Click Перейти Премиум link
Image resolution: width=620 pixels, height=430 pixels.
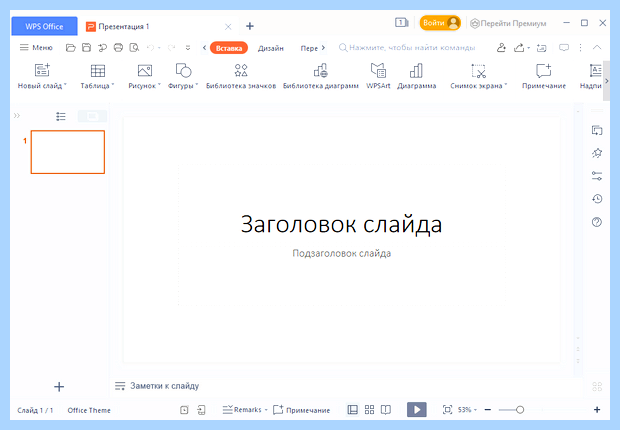(x=508, y=23)
